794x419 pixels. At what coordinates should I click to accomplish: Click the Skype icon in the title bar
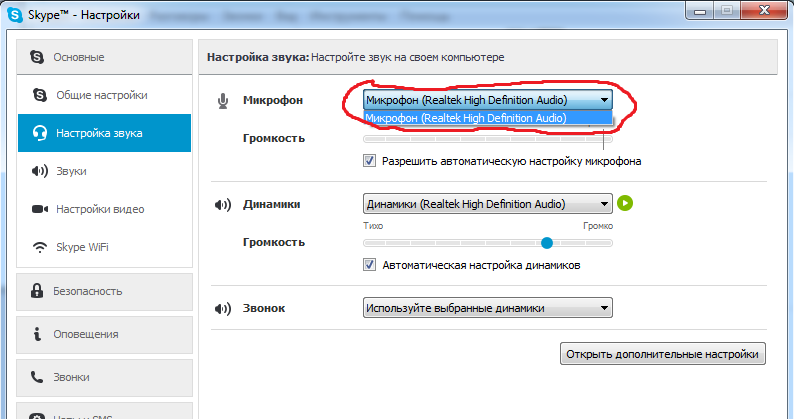[15, 15]
